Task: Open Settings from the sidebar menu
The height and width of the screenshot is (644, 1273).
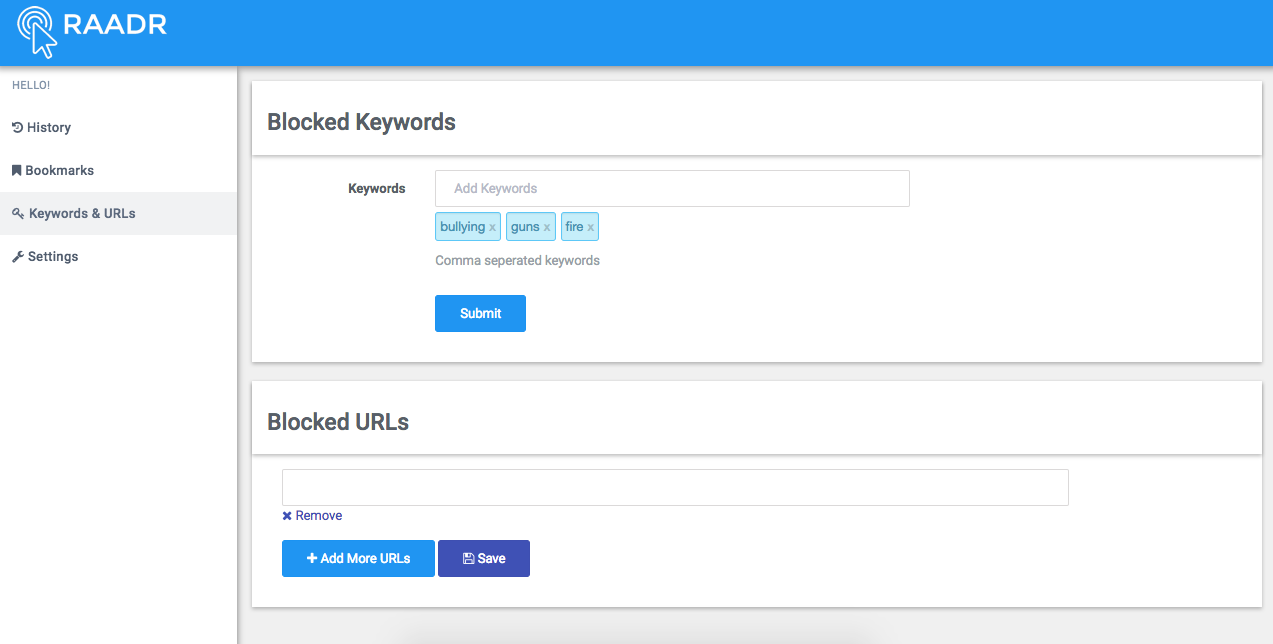Action: click(53, 257)
